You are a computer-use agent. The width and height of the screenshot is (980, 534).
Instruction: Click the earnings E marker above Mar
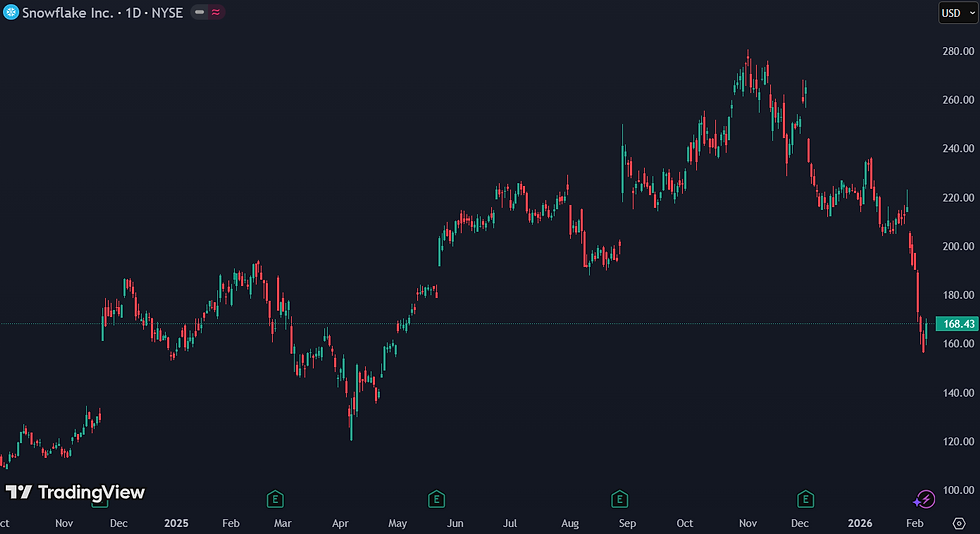[x=275, y=499]
